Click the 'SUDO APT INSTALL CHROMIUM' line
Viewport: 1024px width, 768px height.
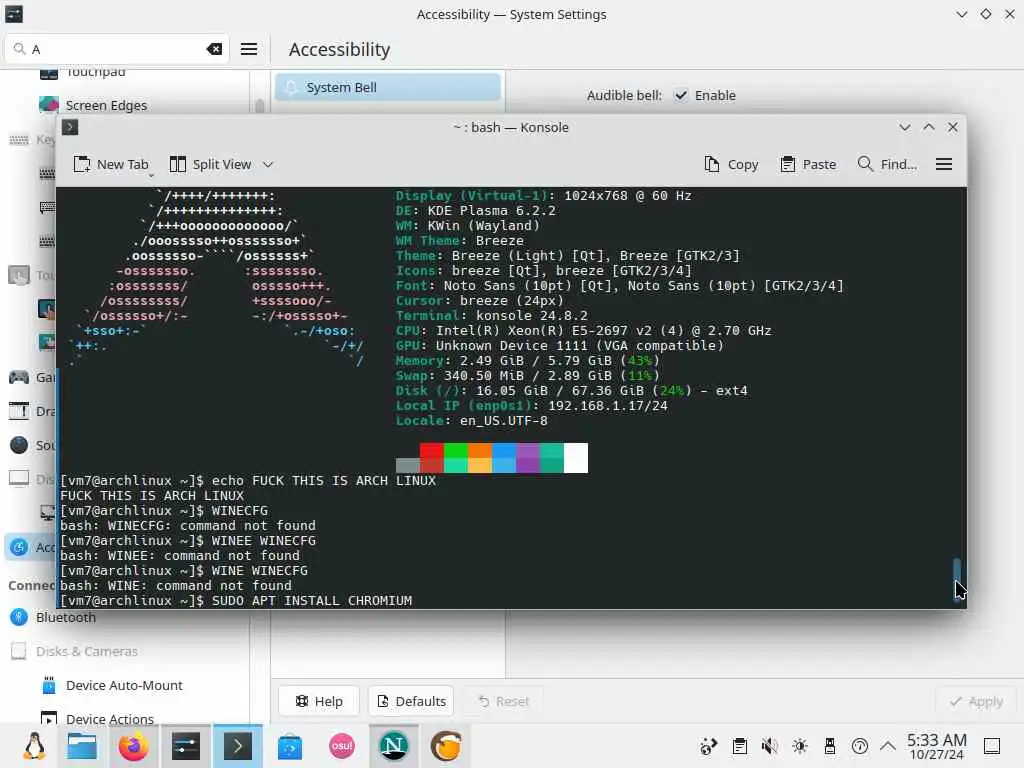pyautogui.click(x=312, y=601)
